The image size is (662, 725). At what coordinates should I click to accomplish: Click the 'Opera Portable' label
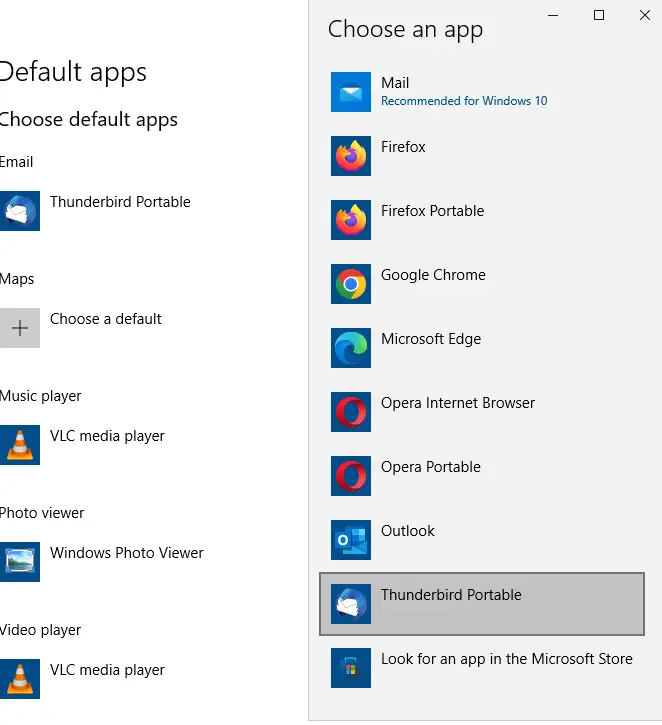[430, 467]
